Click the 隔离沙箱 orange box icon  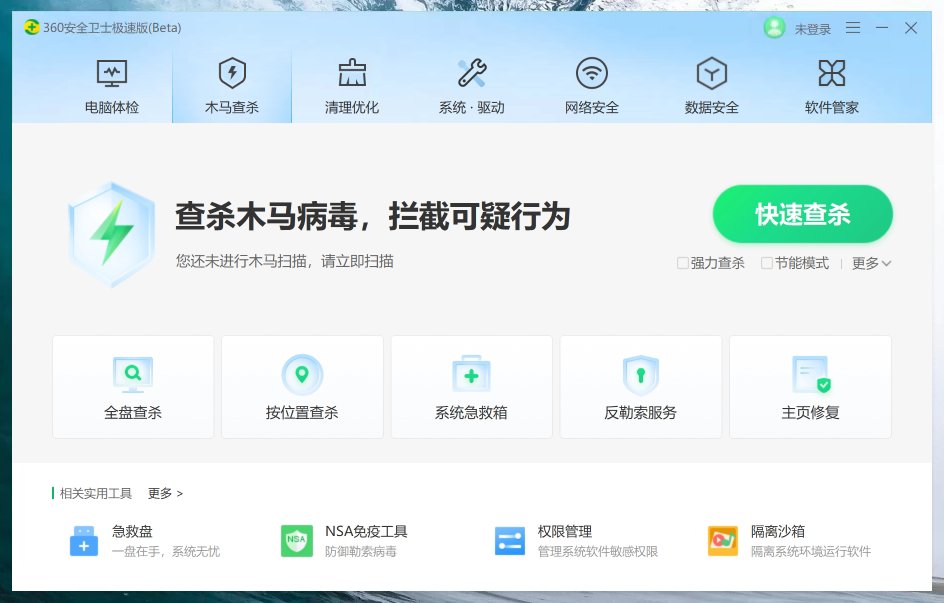point(723,540)
